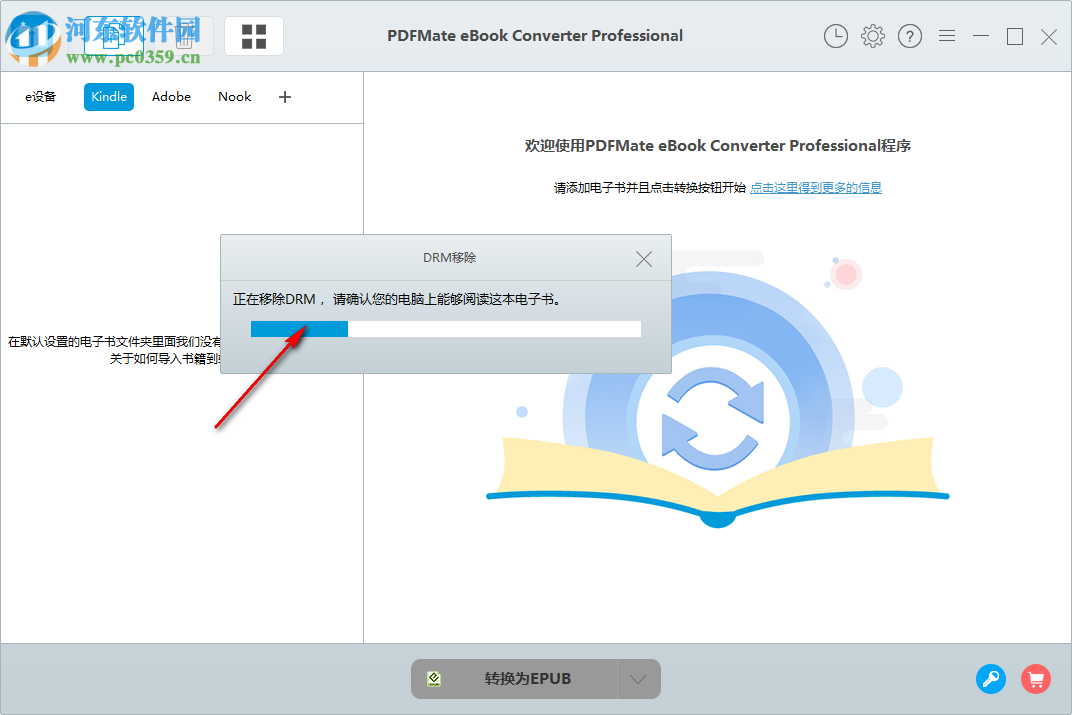Switch to the Nook tab
This screenshot has height=715, width=1072.
(234, 96)
